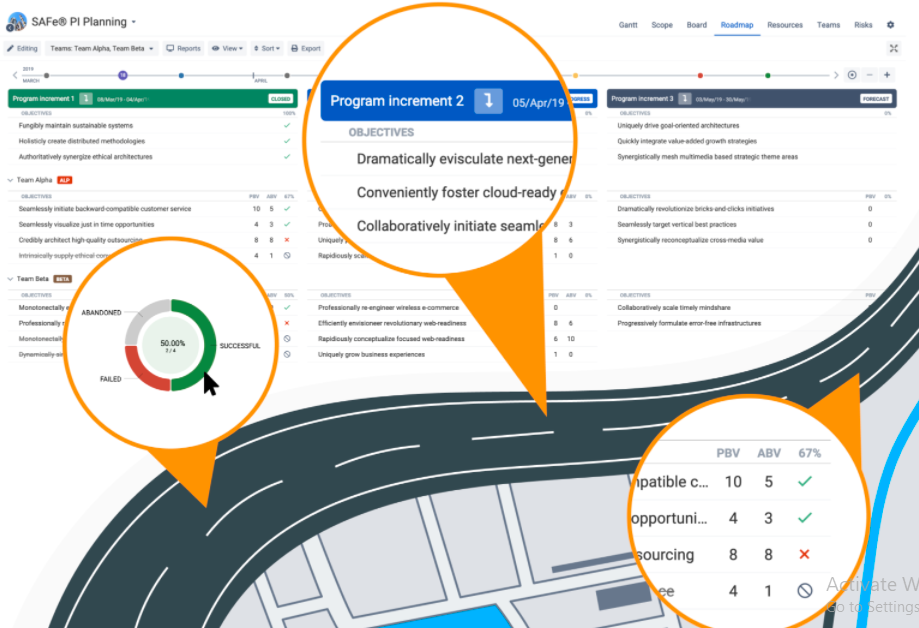This screenshot has width=919, height=628.
Task: Open Uniquely grow business experiences objective
Action: [371, 354]
